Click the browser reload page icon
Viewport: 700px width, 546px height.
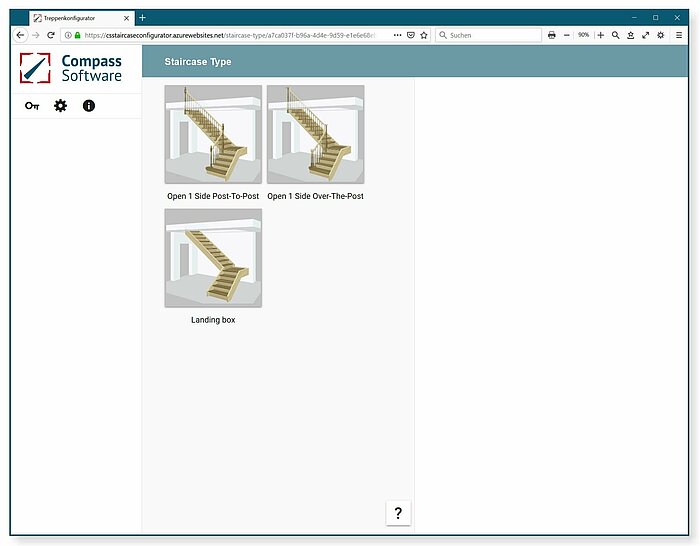50,35
